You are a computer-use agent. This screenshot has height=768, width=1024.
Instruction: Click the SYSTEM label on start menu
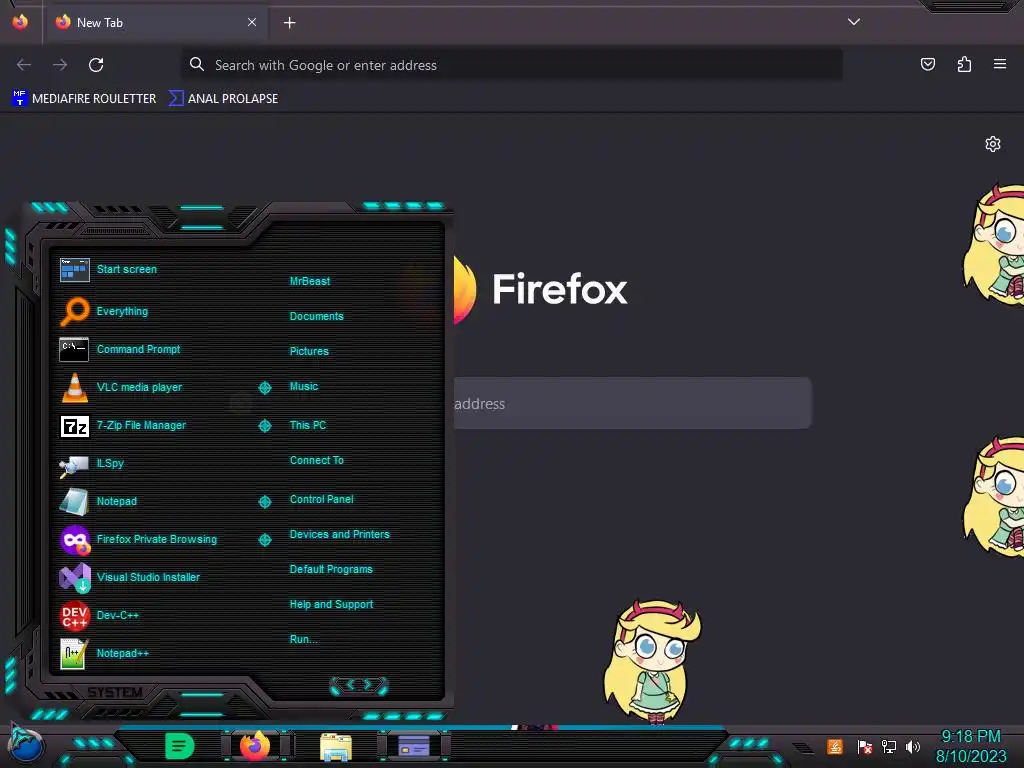pos(115,692)
